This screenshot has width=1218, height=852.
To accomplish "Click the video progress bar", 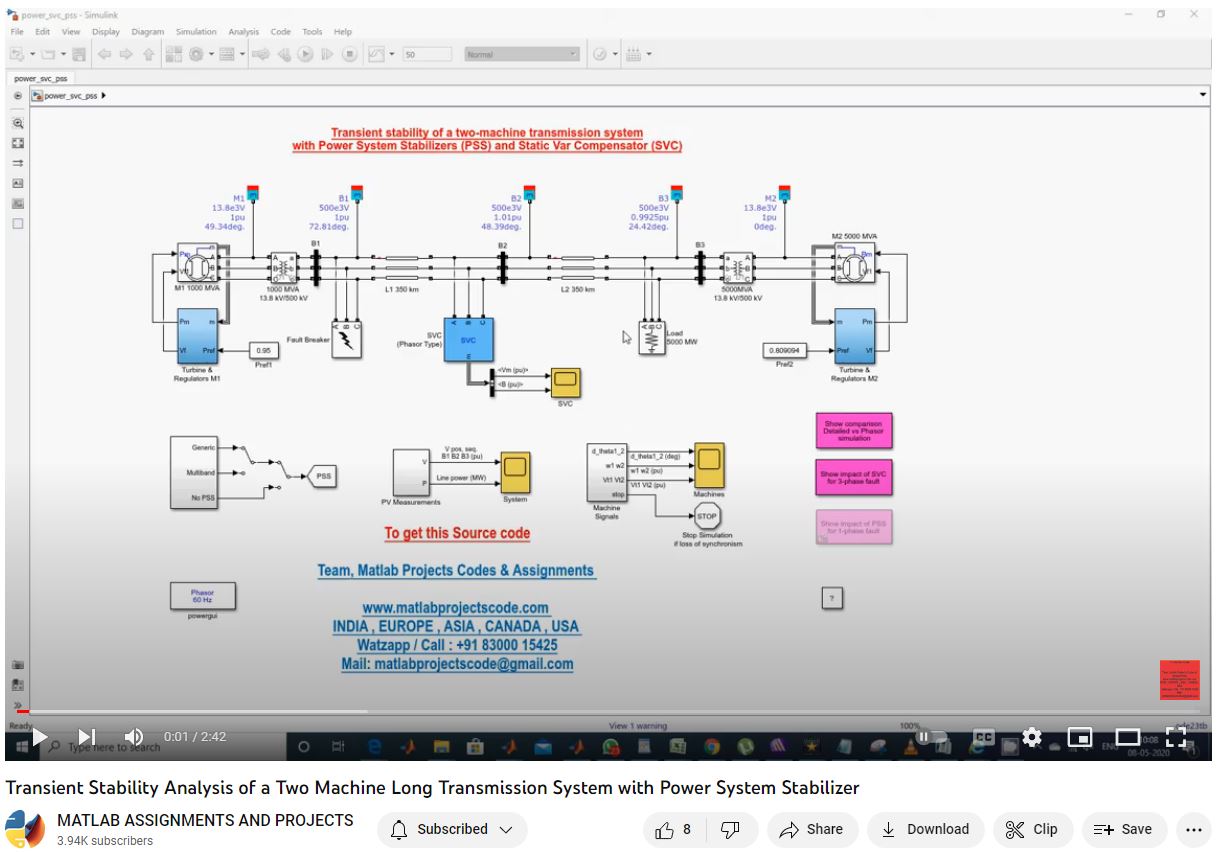I will [600, 712].
